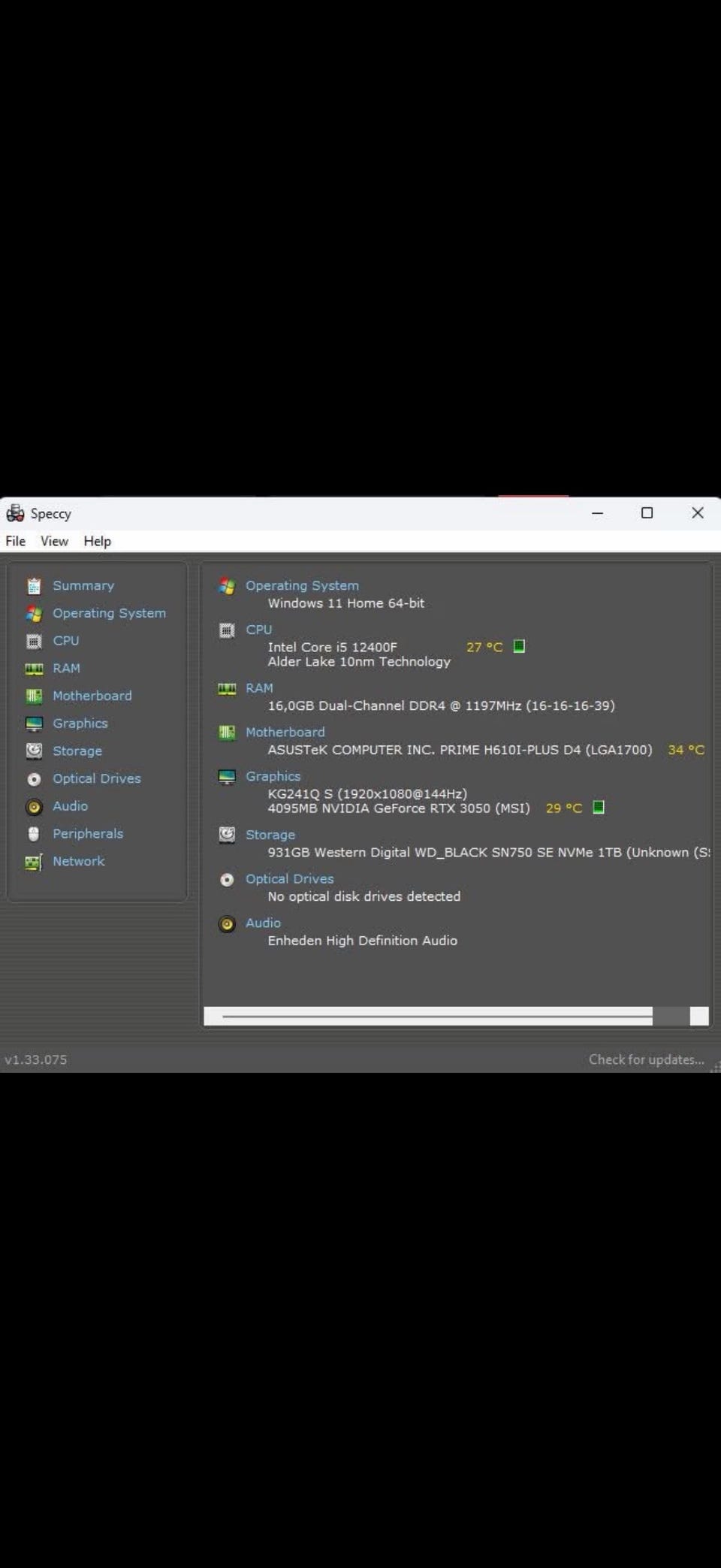Click the motherboard temperature 34 °C

686,750
